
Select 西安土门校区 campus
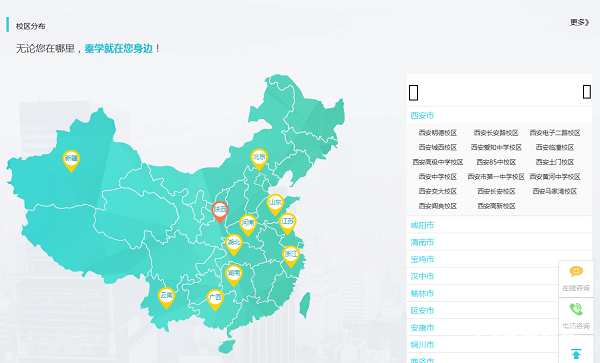(x=554, y=162)
